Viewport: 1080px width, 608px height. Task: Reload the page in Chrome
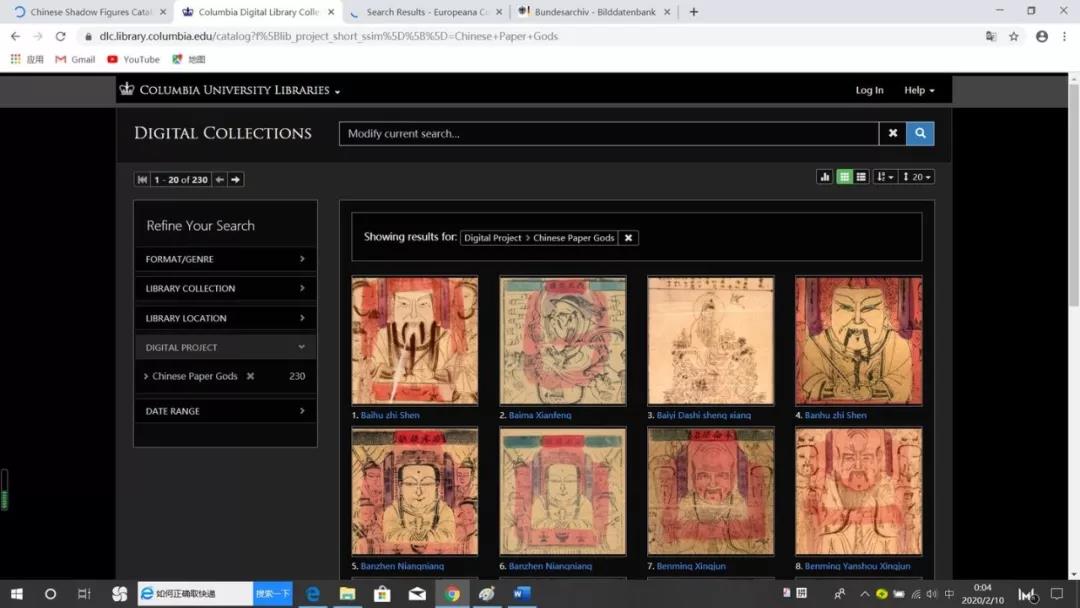(x=60, y=36)
